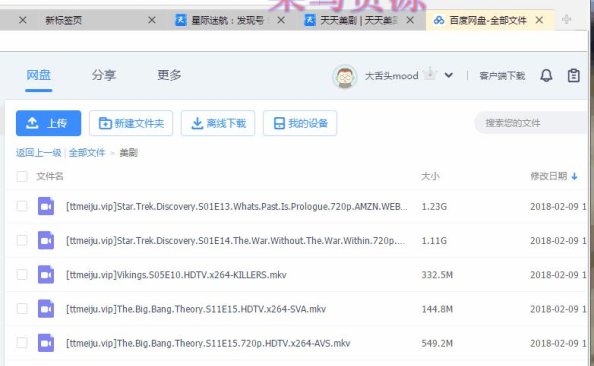Open the 网盘 navigation tab
Image resolution: width=594 pixels, height=366 pixels.
38,75
